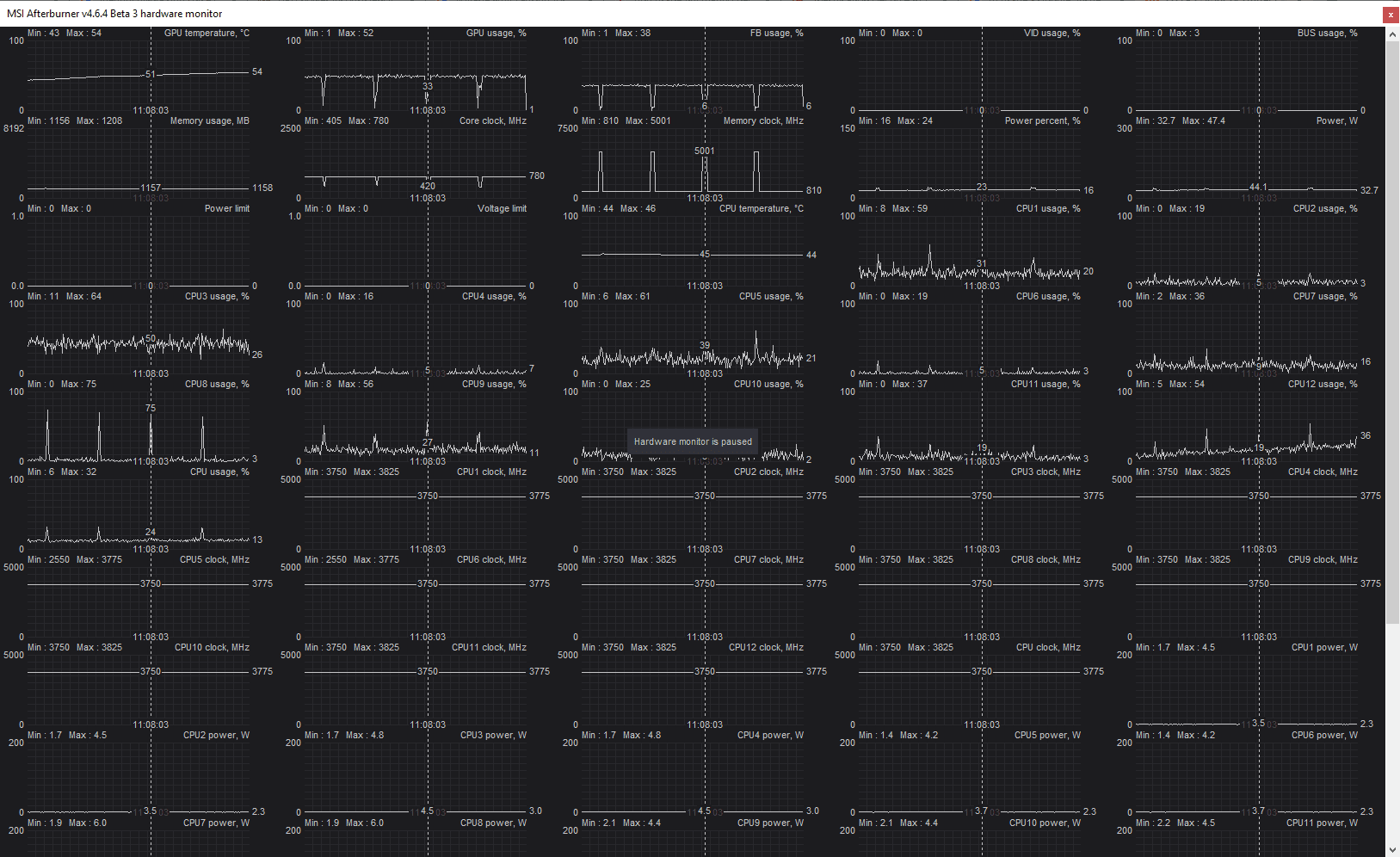Screen dimensions: 1400x857
Task: Choose the 'CPU9 power, W' label
Action: 770,823
